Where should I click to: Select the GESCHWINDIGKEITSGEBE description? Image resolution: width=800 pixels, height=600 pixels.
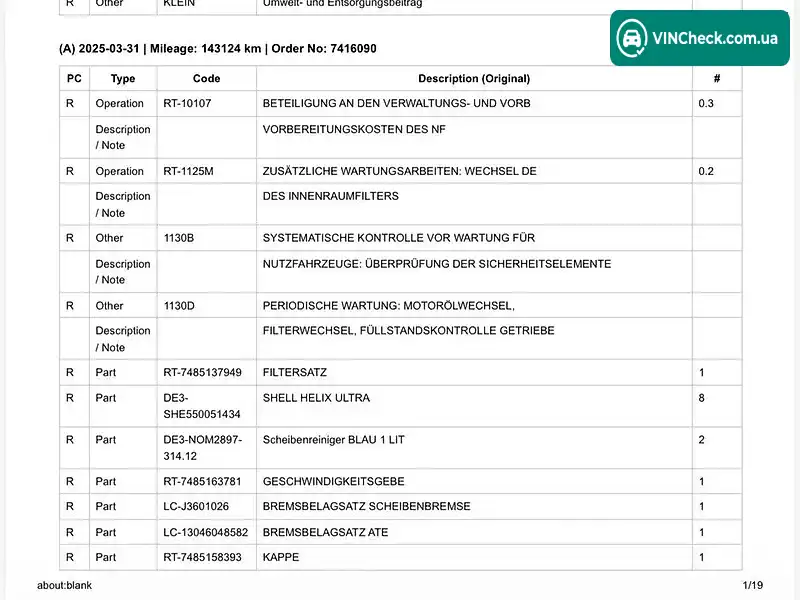pyautogui.click(x=334, y=482)
